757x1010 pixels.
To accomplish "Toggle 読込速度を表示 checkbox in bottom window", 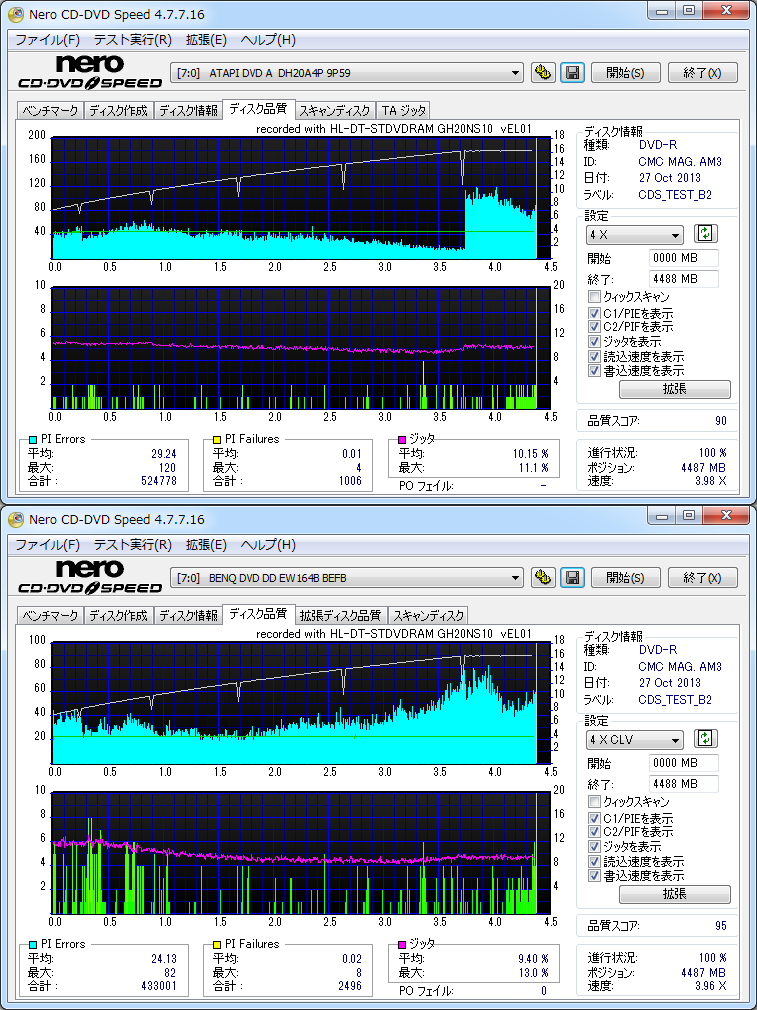I will tap(594, 861).
